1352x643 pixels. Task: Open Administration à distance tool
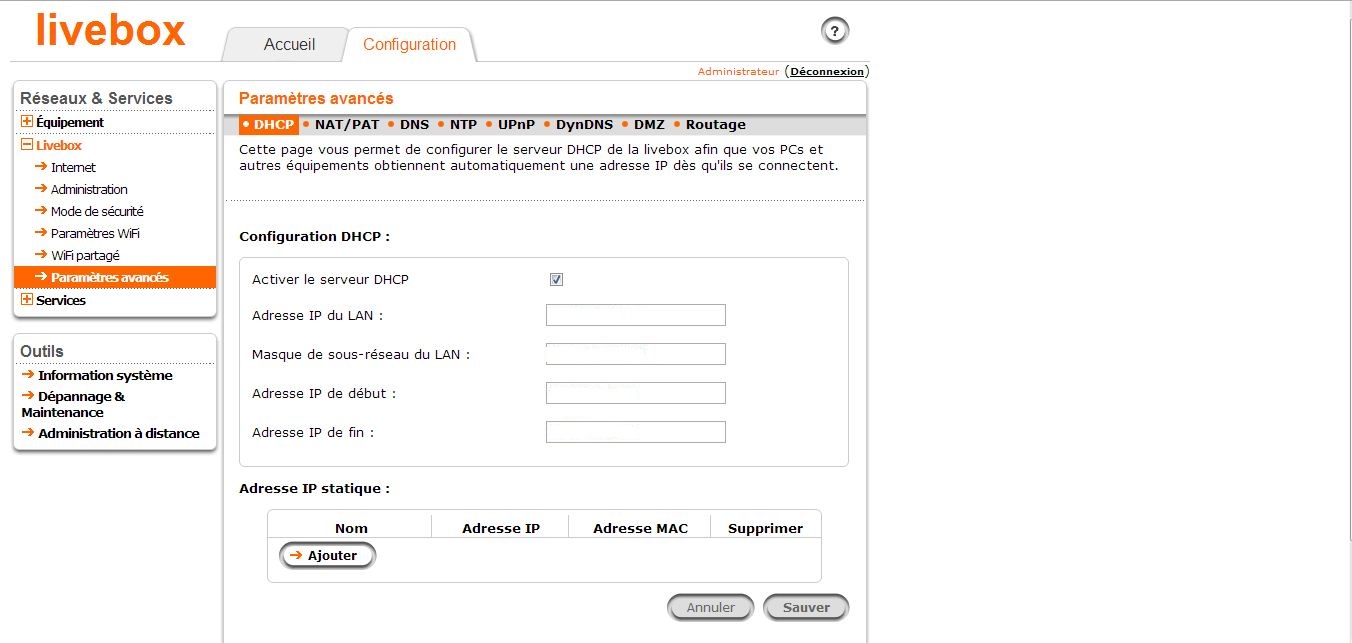click(x=119, y=434)
